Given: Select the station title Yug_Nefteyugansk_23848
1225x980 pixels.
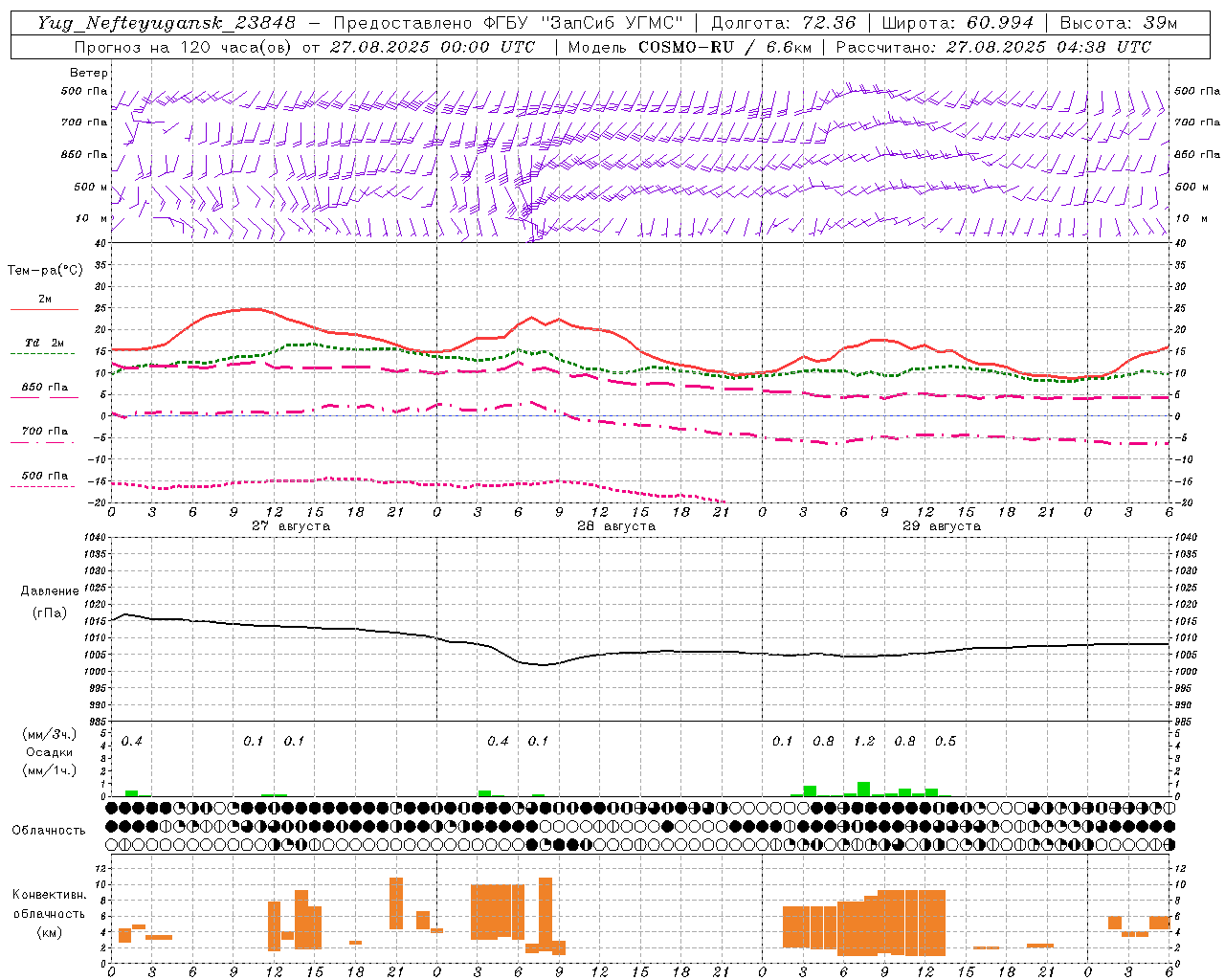Looking at the screenshot, I should (x=167, y=23).
